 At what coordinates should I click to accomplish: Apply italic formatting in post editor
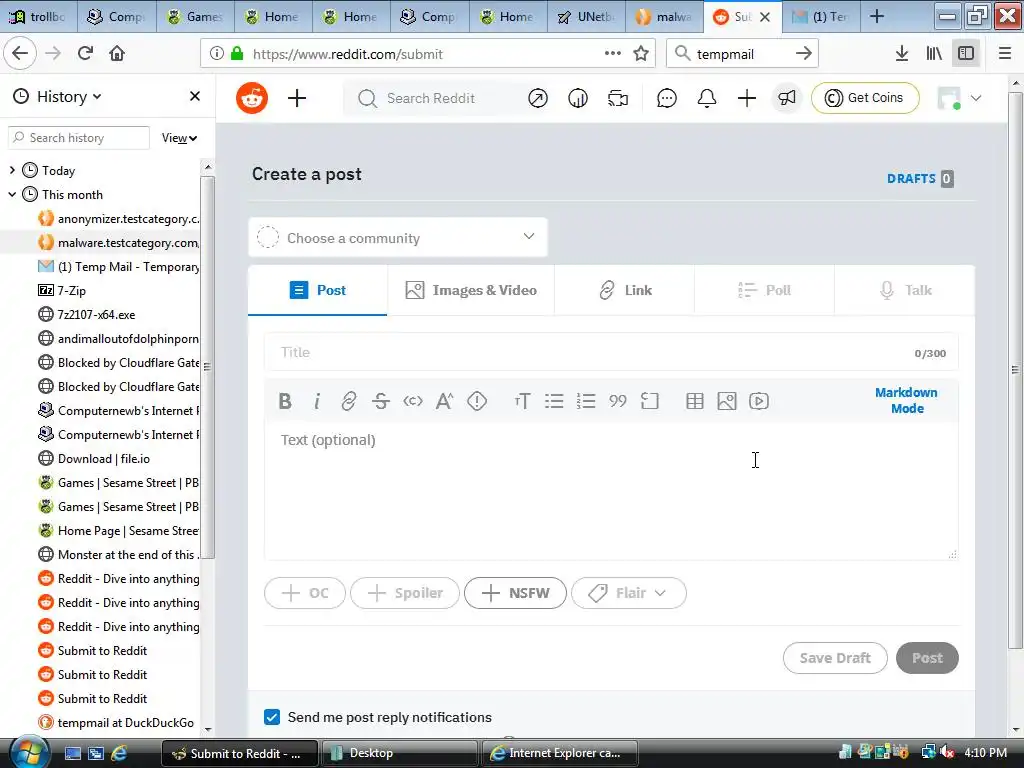(x=317, y=401)
